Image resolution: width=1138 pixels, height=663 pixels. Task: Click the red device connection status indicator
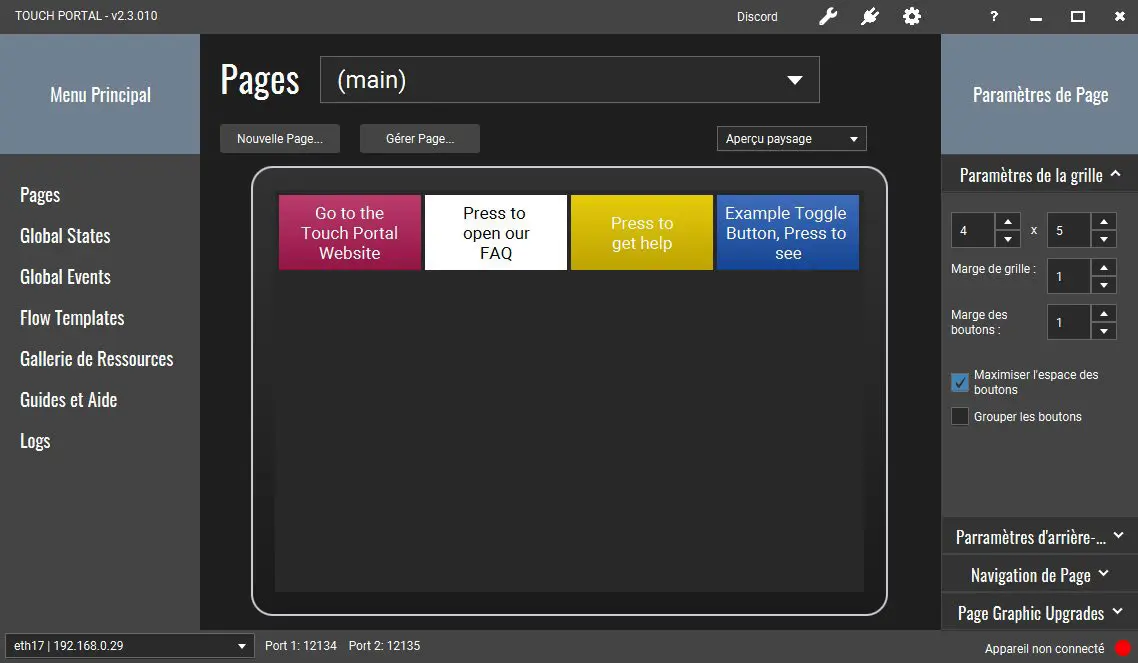tap(1123, 648)
